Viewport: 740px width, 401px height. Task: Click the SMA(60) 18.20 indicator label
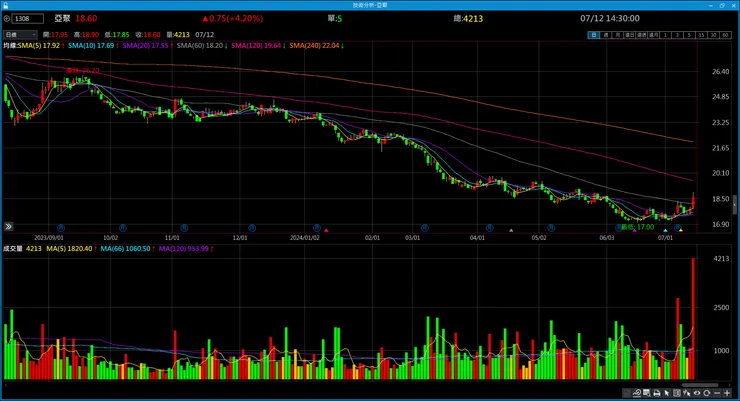click(x=200, y=46)
